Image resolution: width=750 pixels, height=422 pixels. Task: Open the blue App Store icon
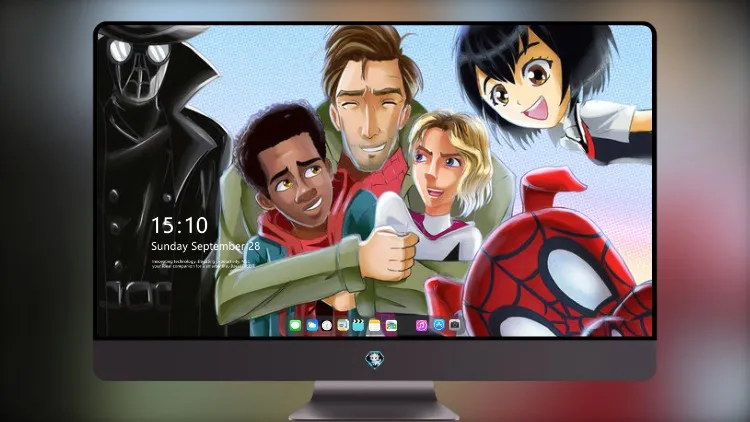pyautogui.click(x=439, y=325)
